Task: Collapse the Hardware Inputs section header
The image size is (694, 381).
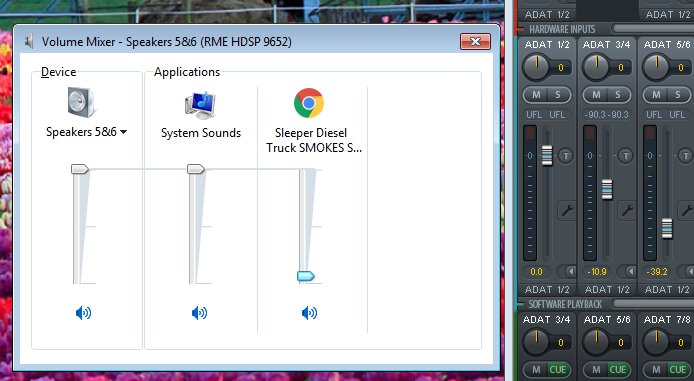Action: pos(562,29)
